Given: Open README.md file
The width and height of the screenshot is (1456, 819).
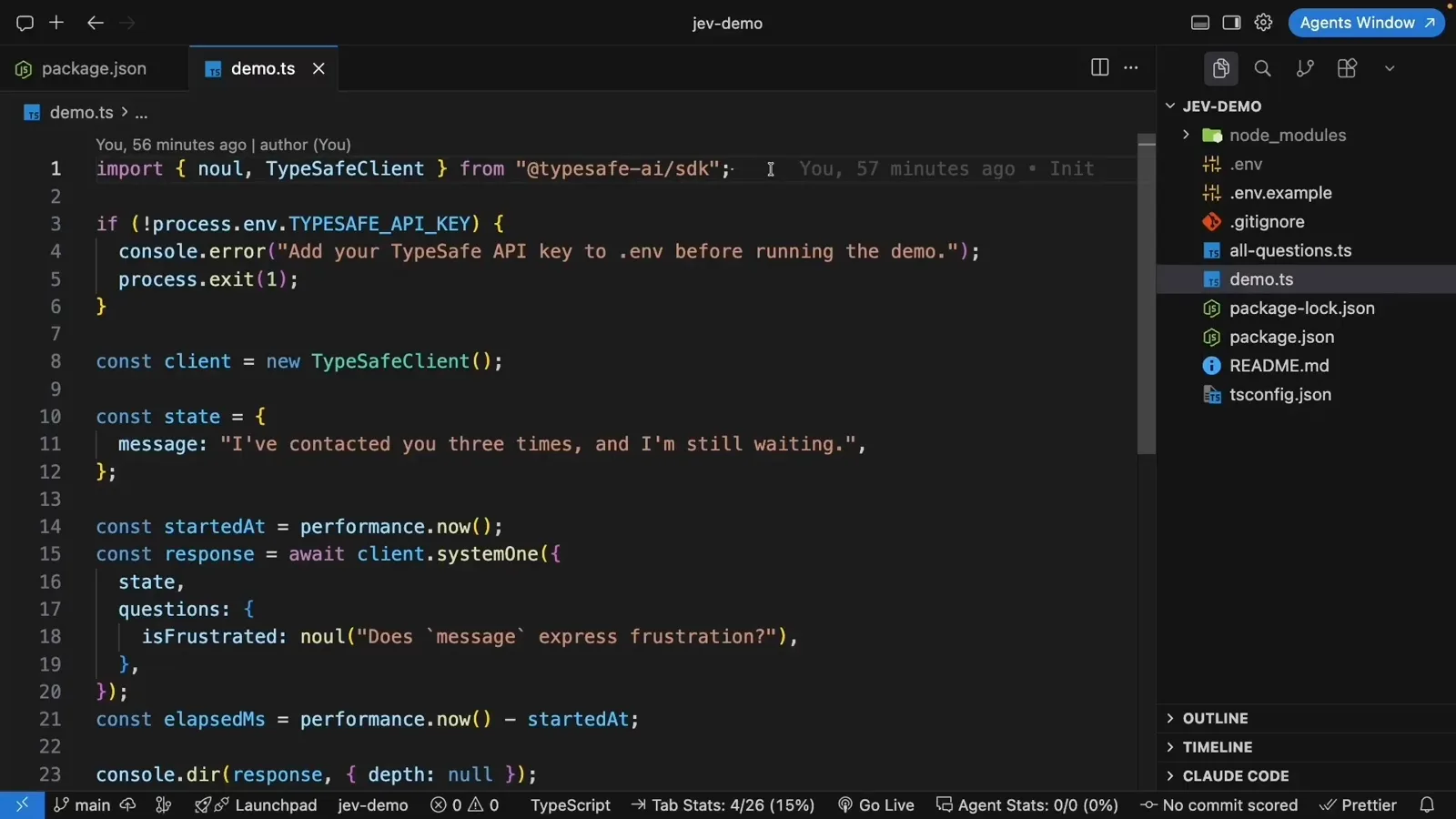Looking at the screenshot, I should point(1306,366).
